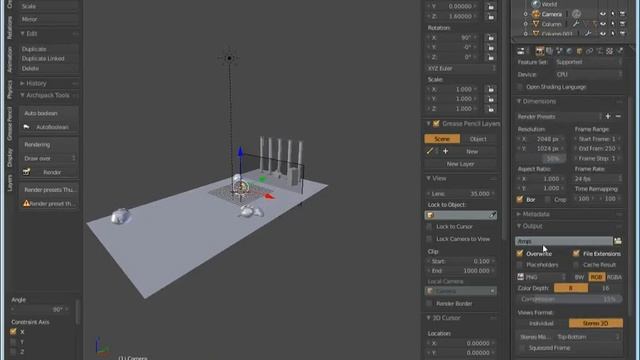
Task: Enable Lock to Cursor checkbox
Action: pyautogui.click(x=429, y=227)
